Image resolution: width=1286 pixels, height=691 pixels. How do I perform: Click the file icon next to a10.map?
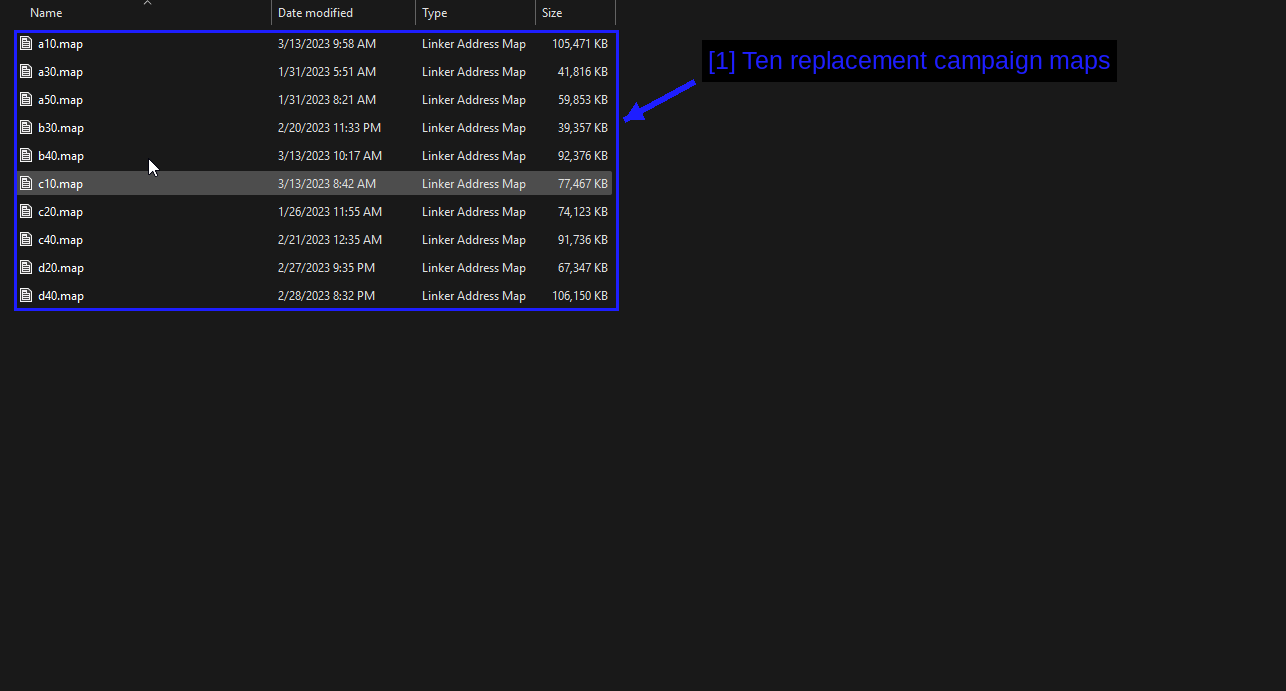pos(27,44)
